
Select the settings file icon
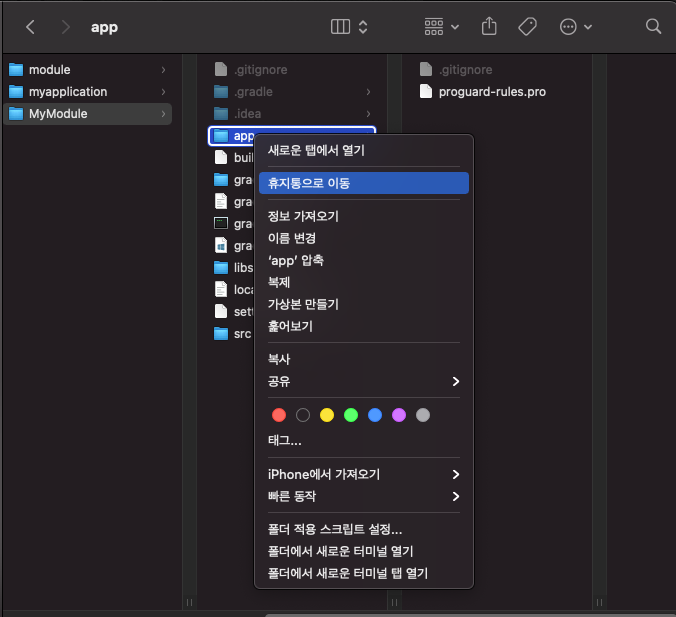[x=221, y=311]
